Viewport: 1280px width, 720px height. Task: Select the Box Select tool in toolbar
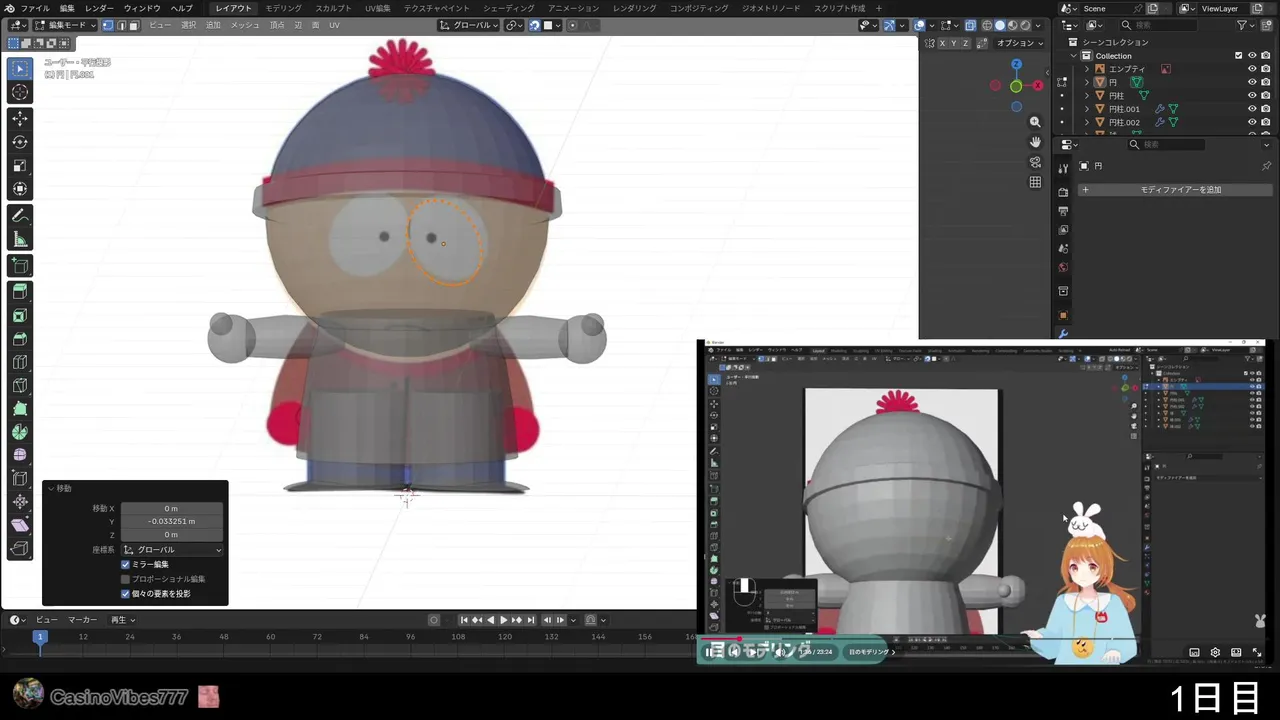point(20,69)
